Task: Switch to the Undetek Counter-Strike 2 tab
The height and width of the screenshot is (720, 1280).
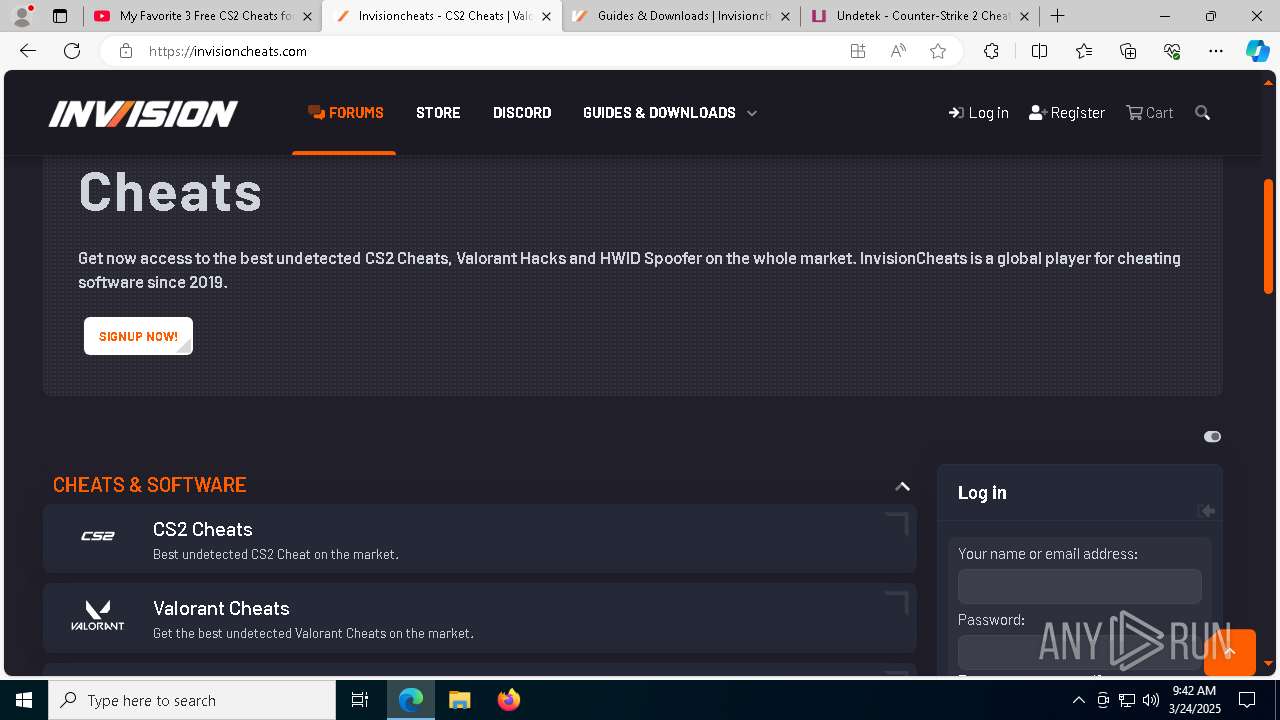Action: pyautogui.click(x=920, y=16)
